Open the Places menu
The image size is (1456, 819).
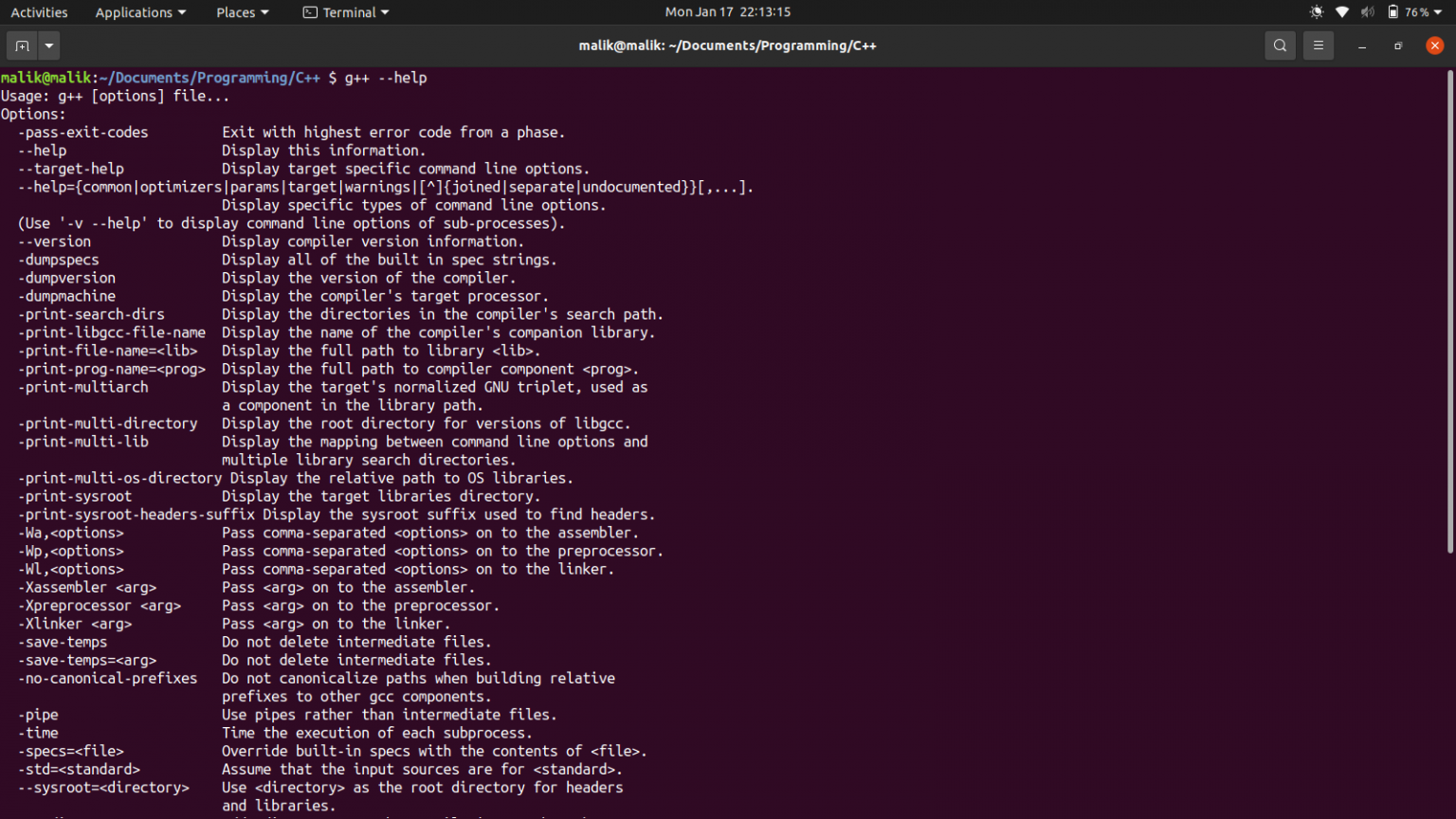(242, 12)
